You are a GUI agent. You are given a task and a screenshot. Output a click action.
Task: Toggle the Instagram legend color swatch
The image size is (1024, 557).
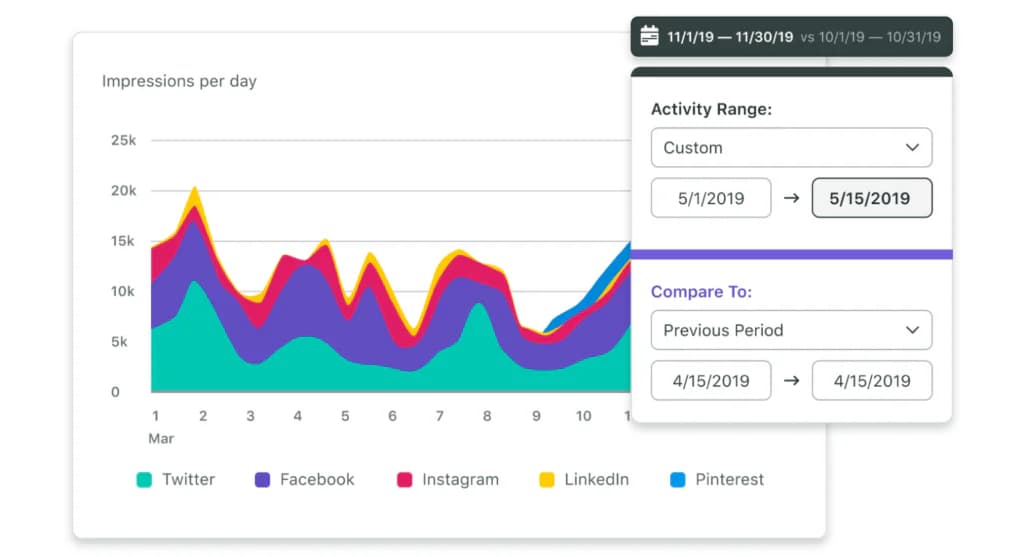405,480
